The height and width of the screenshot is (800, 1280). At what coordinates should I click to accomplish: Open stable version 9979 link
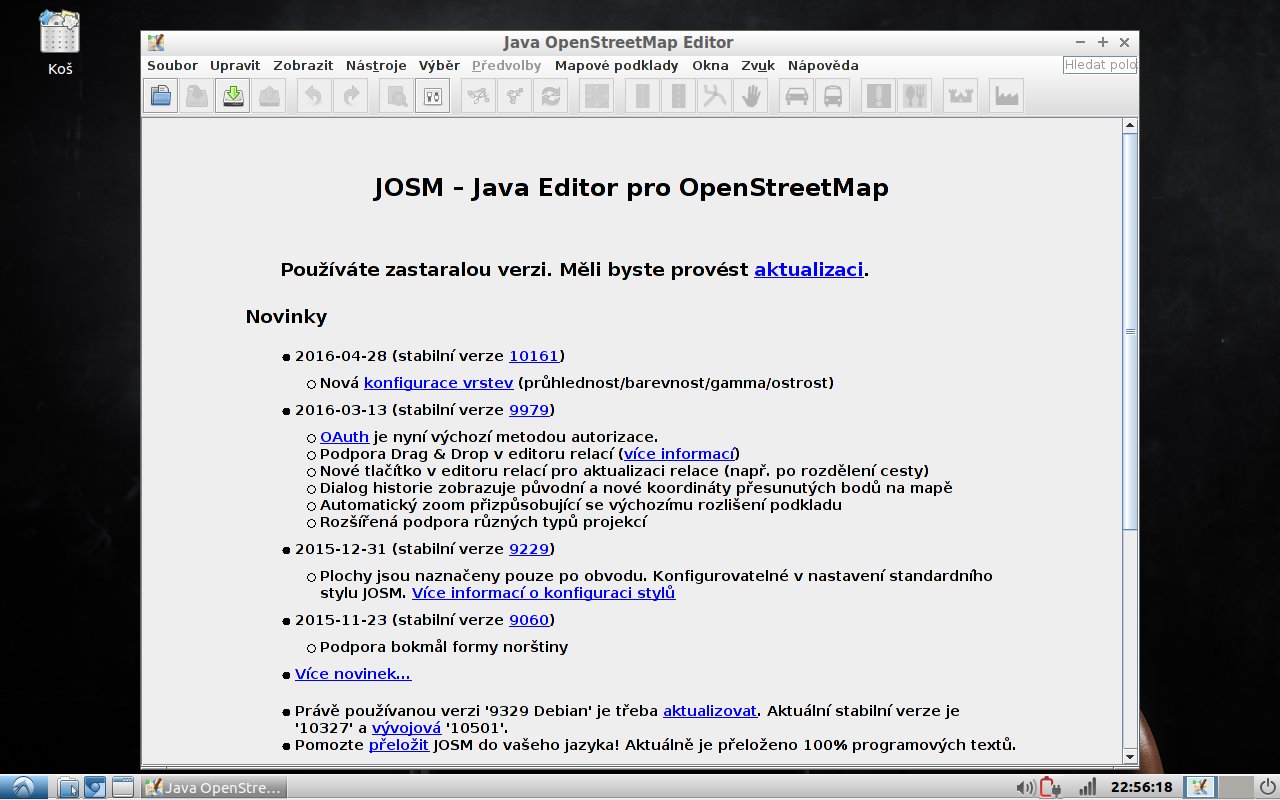coord(529,409)
